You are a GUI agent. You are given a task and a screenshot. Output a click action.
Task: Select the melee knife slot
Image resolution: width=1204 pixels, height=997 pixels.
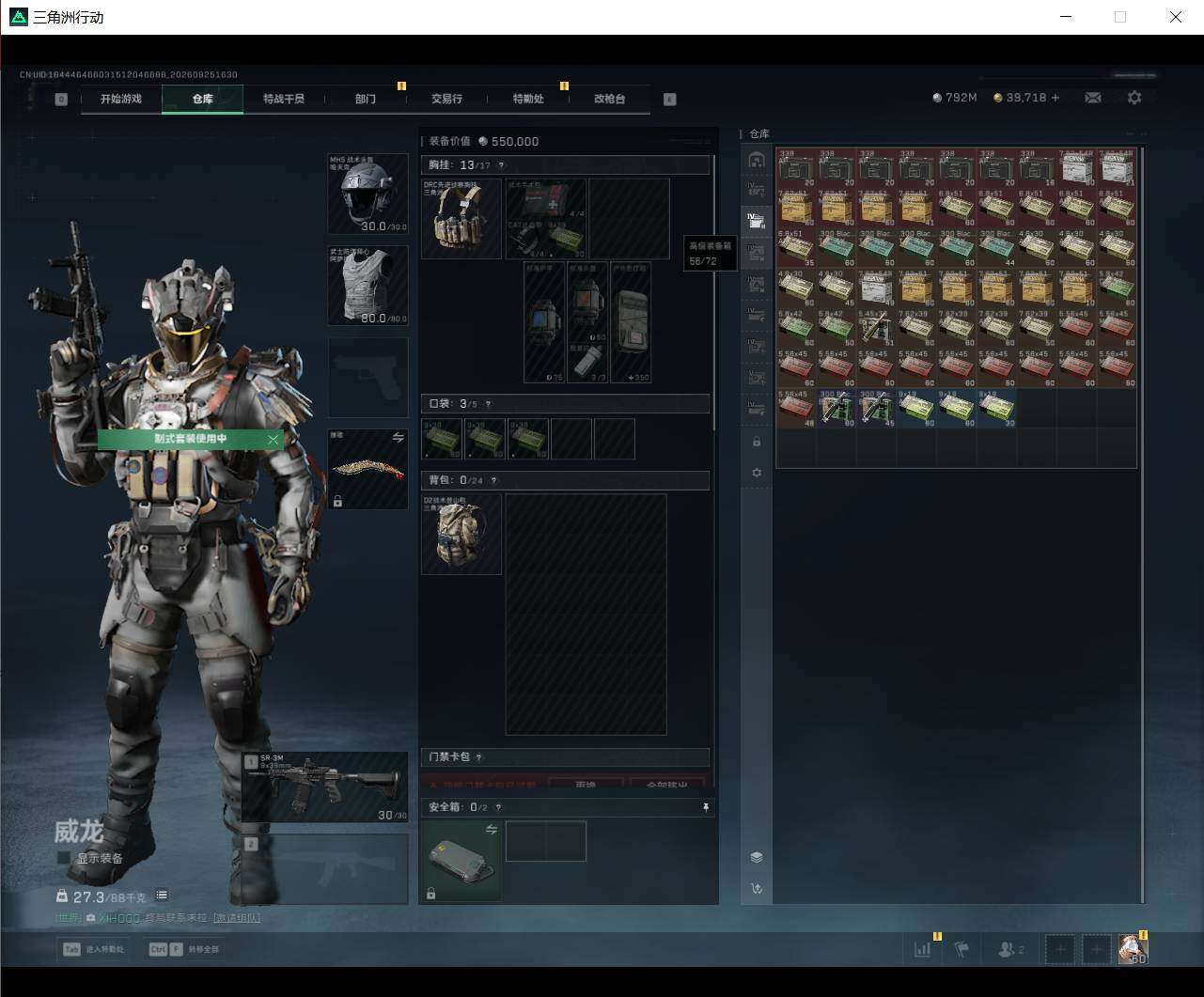pyautogui.click(x=367, y=469)
